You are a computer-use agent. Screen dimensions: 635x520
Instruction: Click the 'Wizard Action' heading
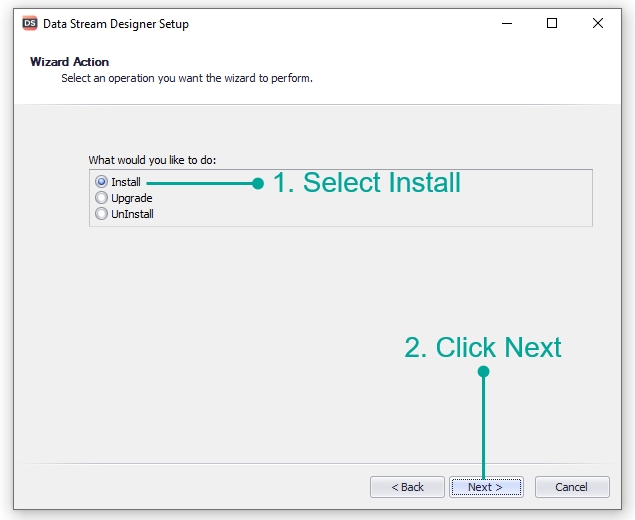click(x=69, y=62)
